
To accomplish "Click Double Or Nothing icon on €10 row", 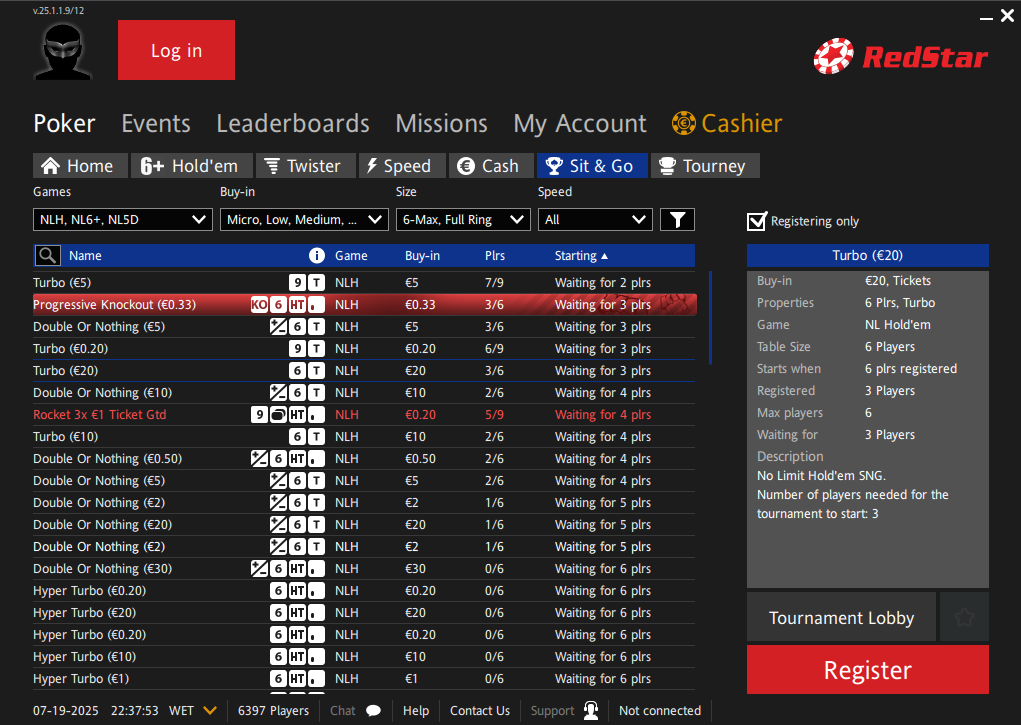I will (278, 392).
